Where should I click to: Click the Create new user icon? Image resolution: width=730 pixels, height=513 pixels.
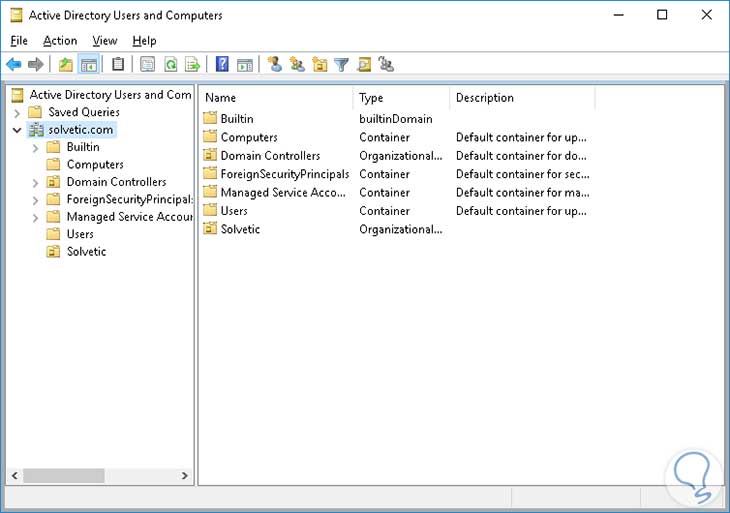[x=275, y=65]
